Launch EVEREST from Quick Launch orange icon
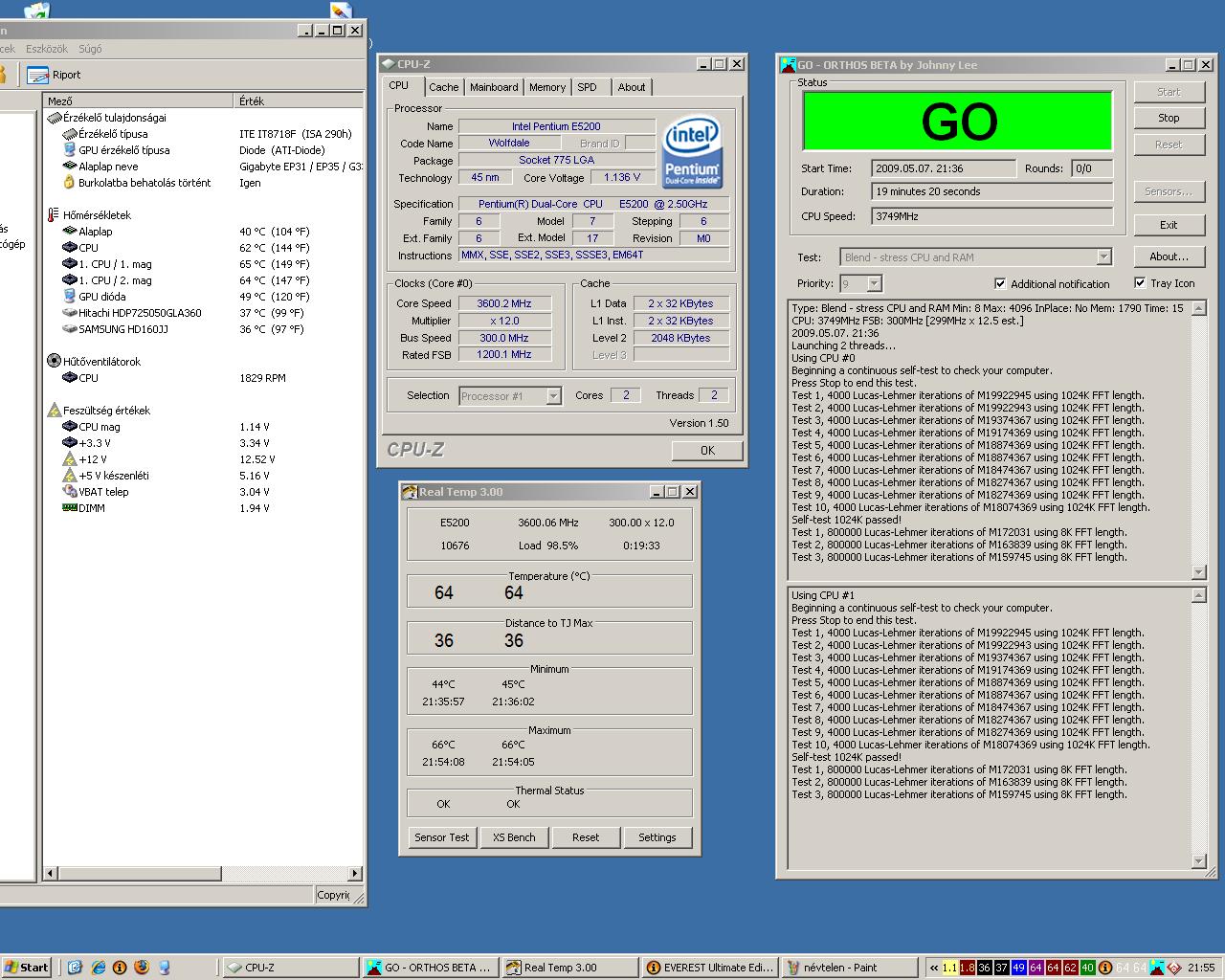Image resolution: width=1225 pixels, height=980 pixels. 120,968
